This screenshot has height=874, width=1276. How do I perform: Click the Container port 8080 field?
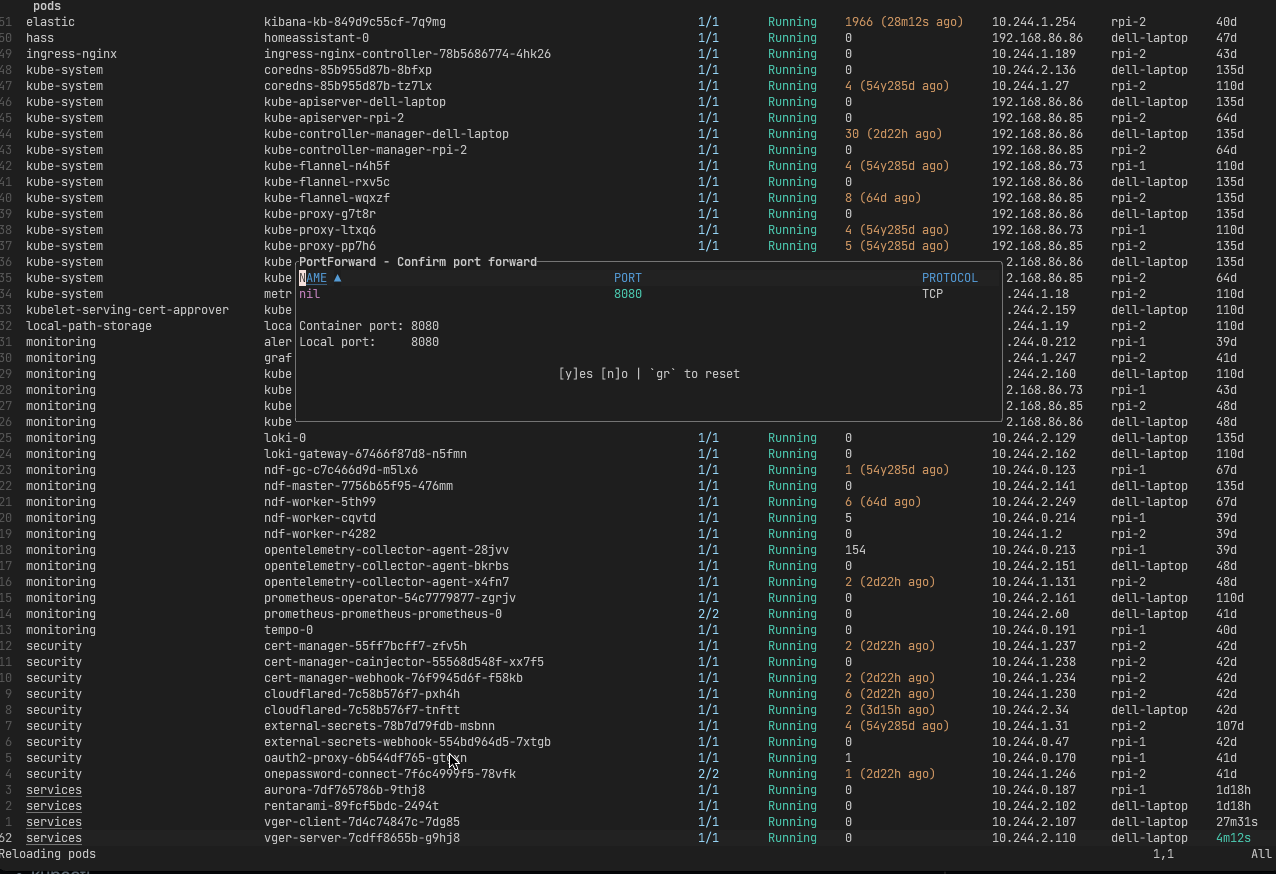tap(369, 326)
